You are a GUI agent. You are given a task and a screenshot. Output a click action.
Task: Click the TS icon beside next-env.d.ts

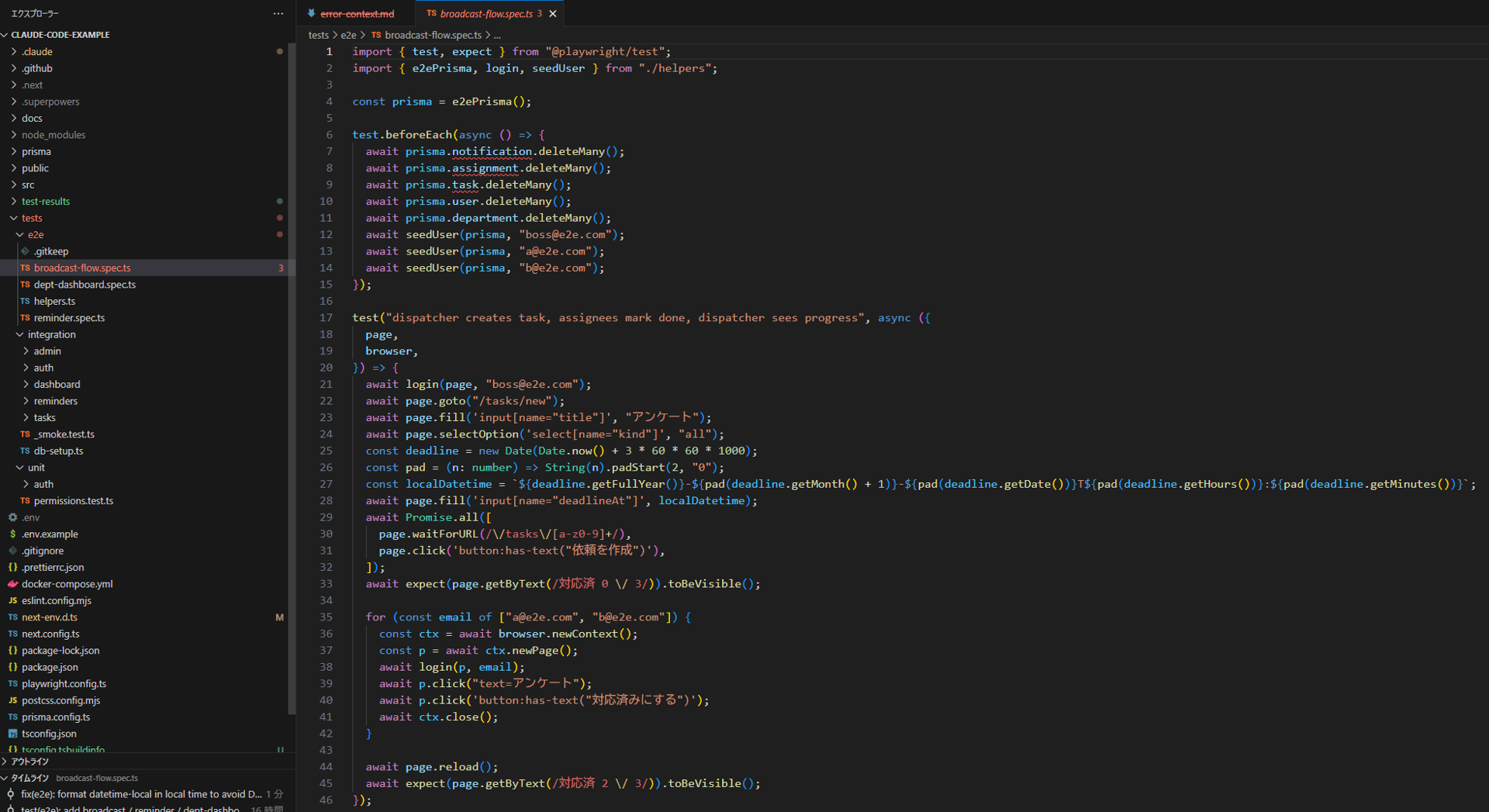[12, 617]
